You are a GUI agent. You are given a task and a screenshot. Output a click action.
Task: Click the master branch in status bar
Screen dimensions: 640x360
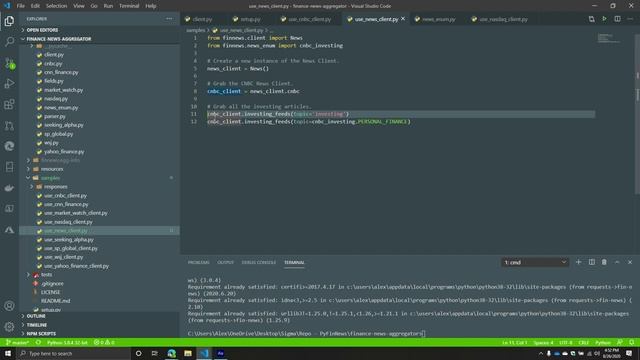[x=18, y=342]
